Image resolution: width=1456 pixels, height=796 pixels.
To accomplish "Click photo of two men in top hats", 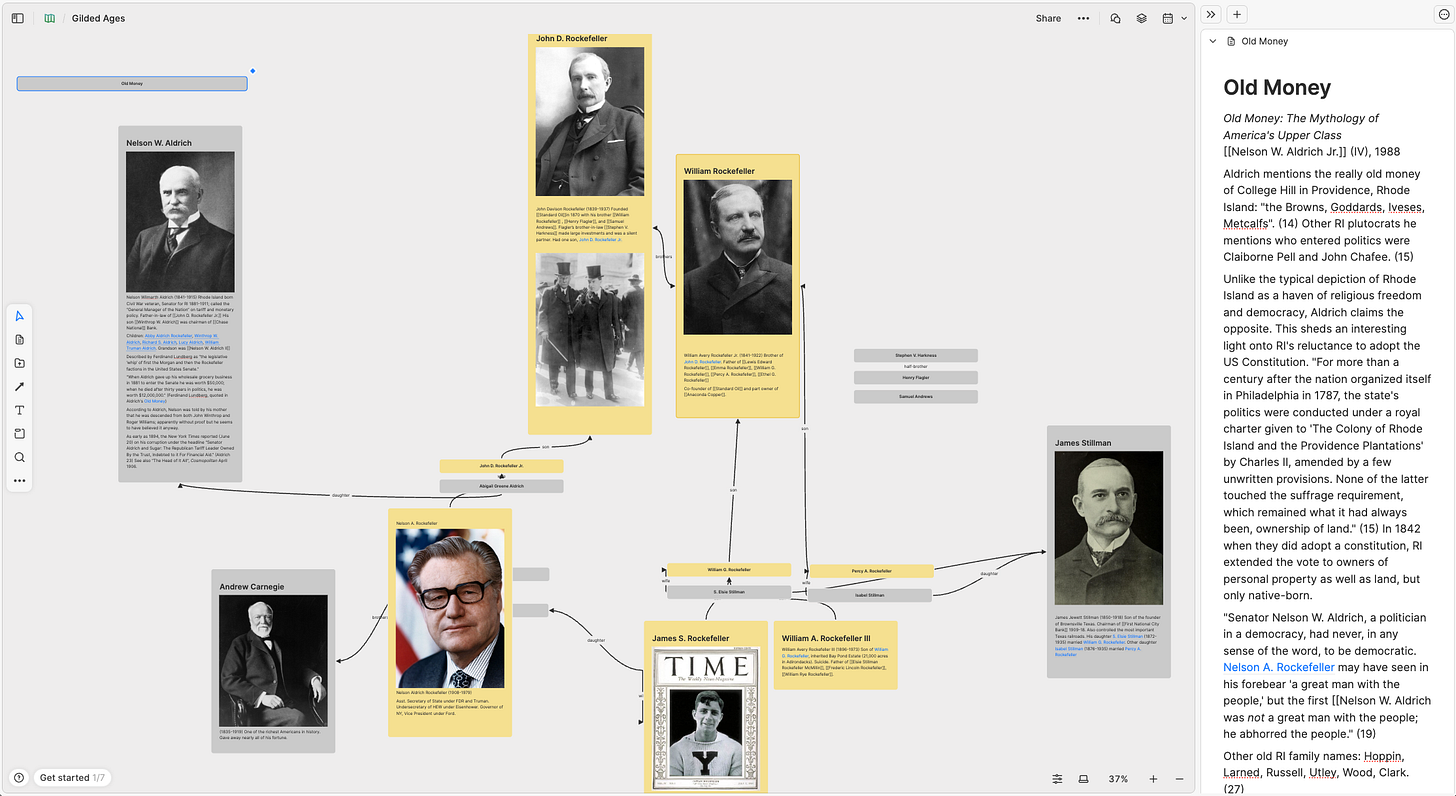I will pyautogui.click(x=590, y=329).
